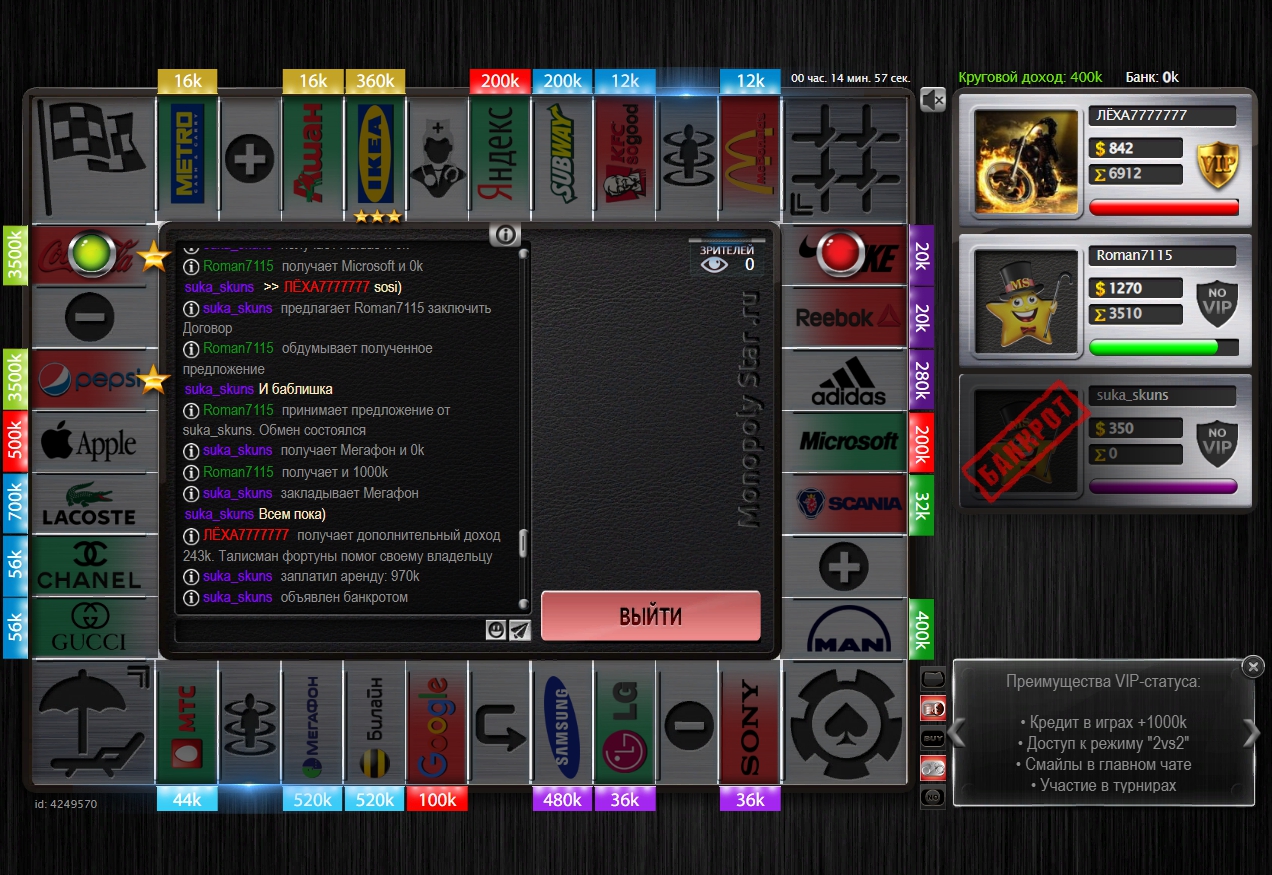This screenshot has width=1272, height=875.
Task: Select the IKEA property cell
Action: click(375, 157)
